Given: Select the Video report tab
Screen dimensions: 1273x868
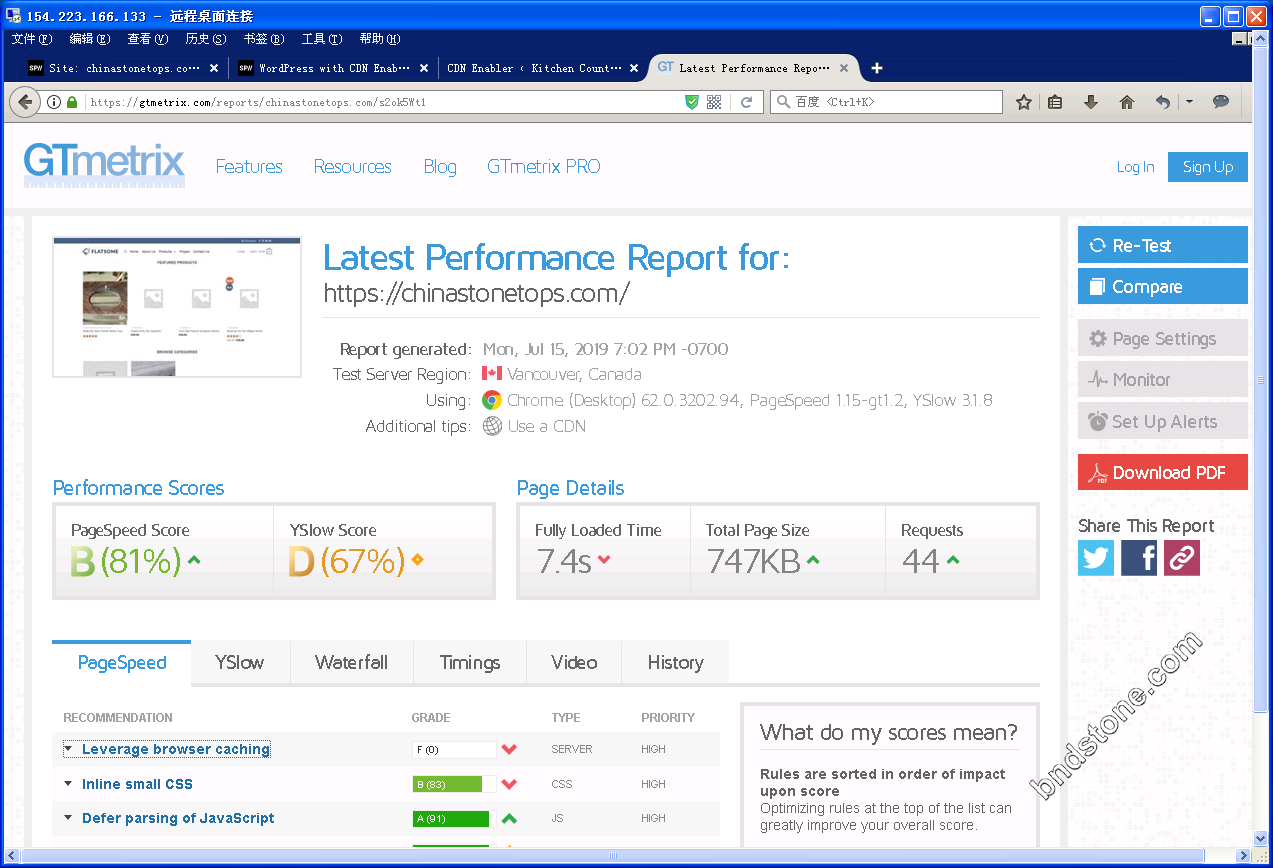Looking at the screenshot, I should (x=574, y=662).
